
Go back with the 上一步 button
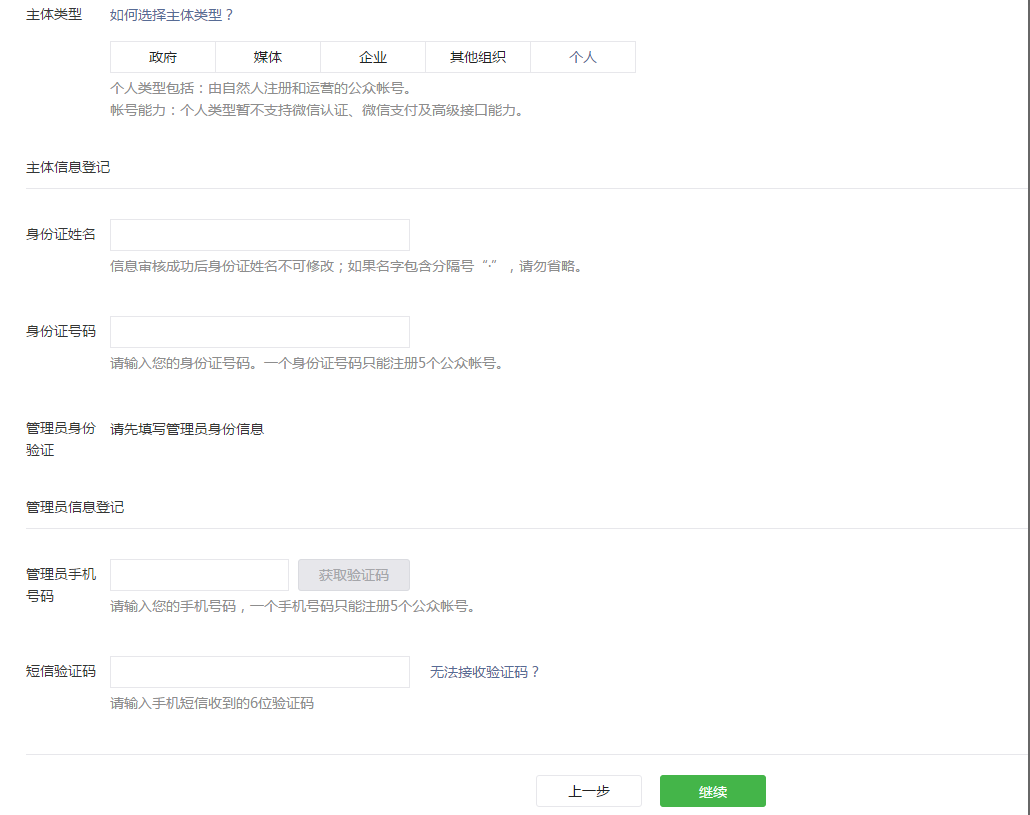[x=589, y=791]
